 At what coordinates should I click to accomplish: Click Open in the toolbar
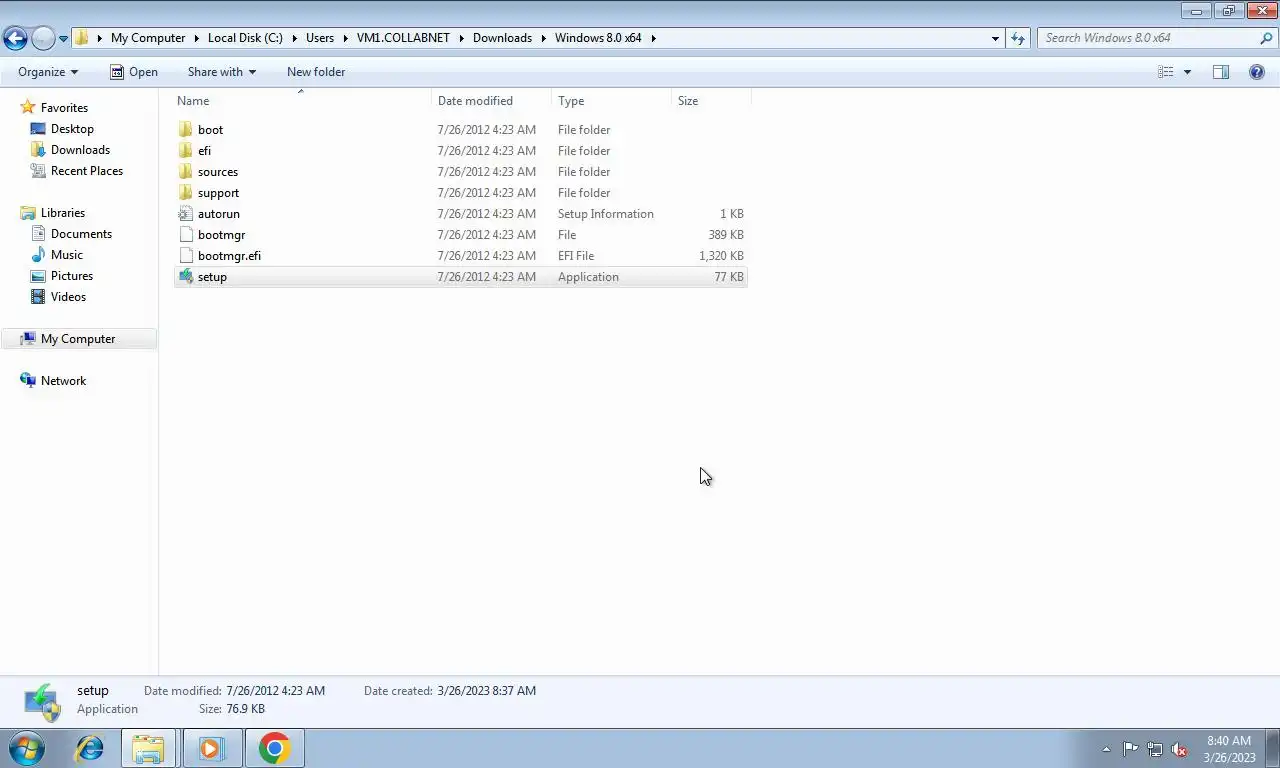point(134,72)
